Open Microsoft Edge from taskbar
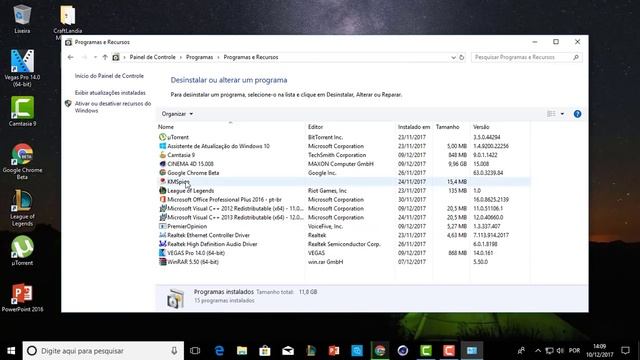The height and width of the screenshot is (360, 640). point(219,351)
